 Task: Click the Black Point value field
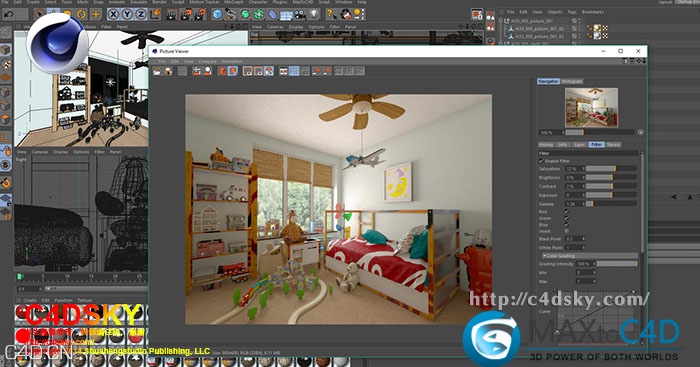coord(575,239)
